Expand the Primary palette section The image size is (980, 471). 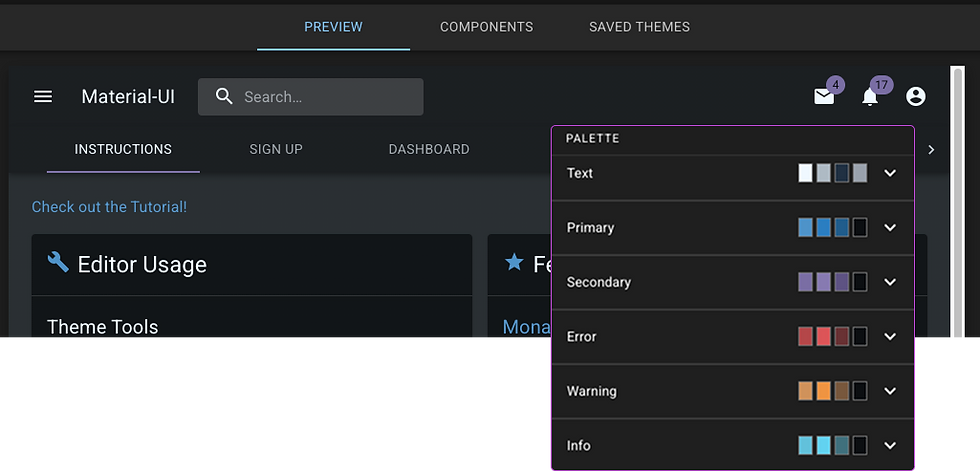point(890,228)
